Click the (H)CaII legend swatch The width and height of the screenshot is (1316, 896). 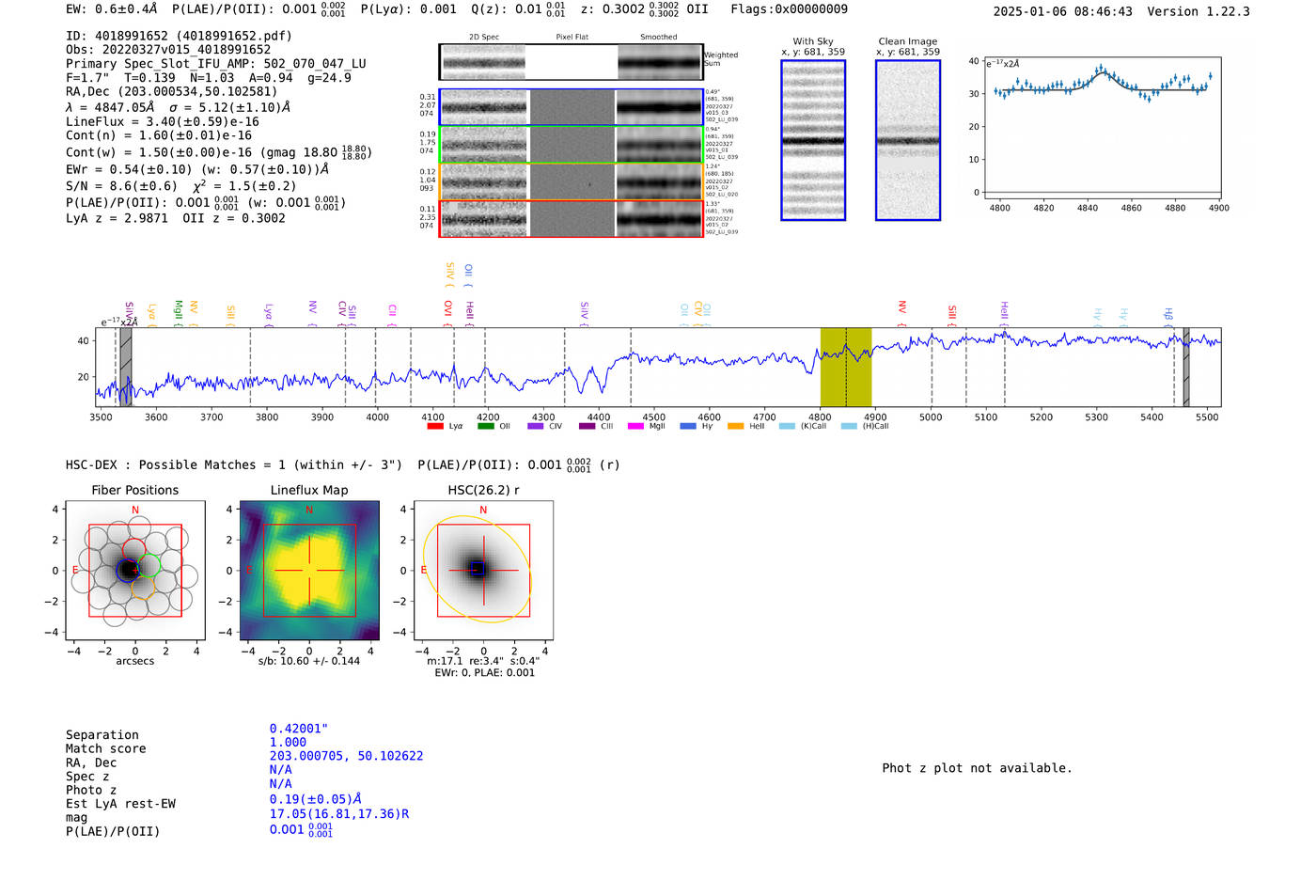pyautogui.click(x=849, y=426)
